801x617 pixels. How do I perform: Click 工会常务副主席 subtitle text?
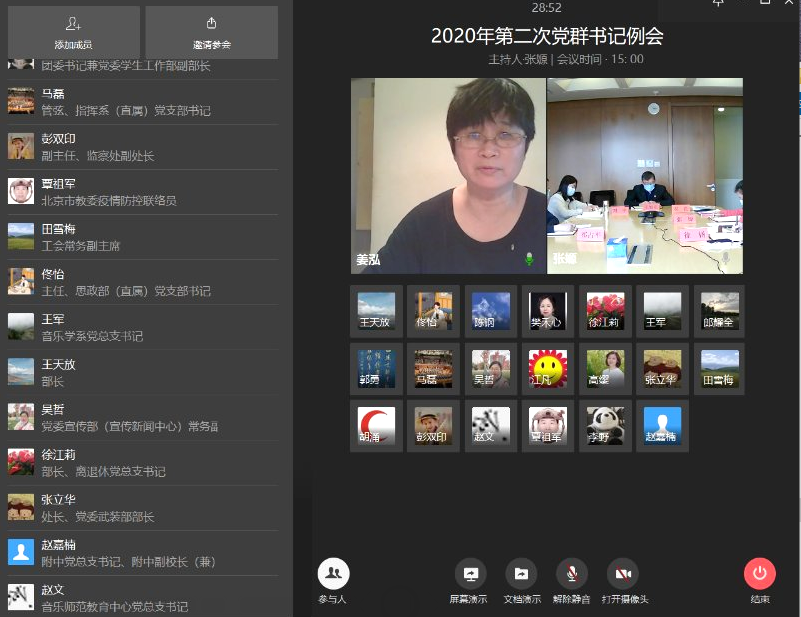(81, 246)
